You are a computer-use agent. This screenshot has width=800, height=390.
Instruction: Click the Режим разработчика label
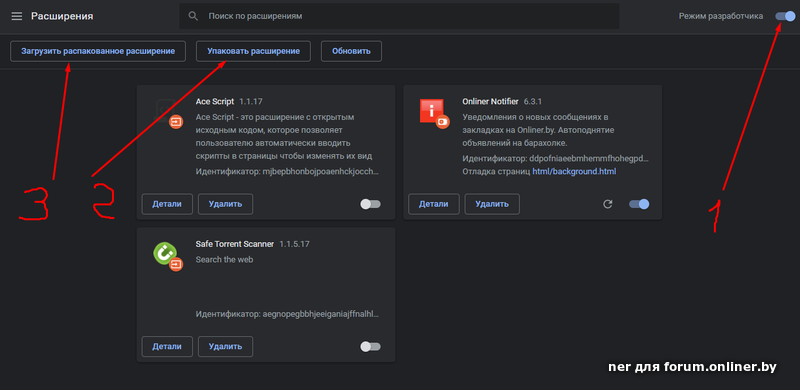tap(721, 16)
